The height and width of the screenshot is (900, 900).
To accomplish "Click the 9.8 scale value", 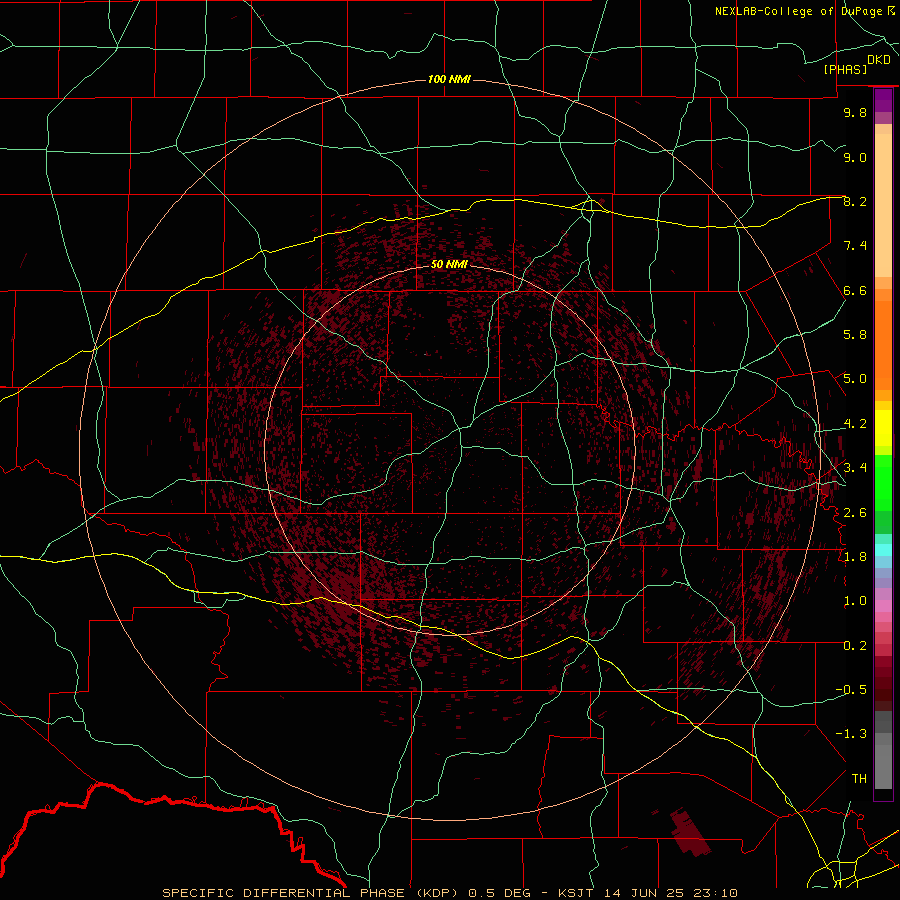I will 855,112.
